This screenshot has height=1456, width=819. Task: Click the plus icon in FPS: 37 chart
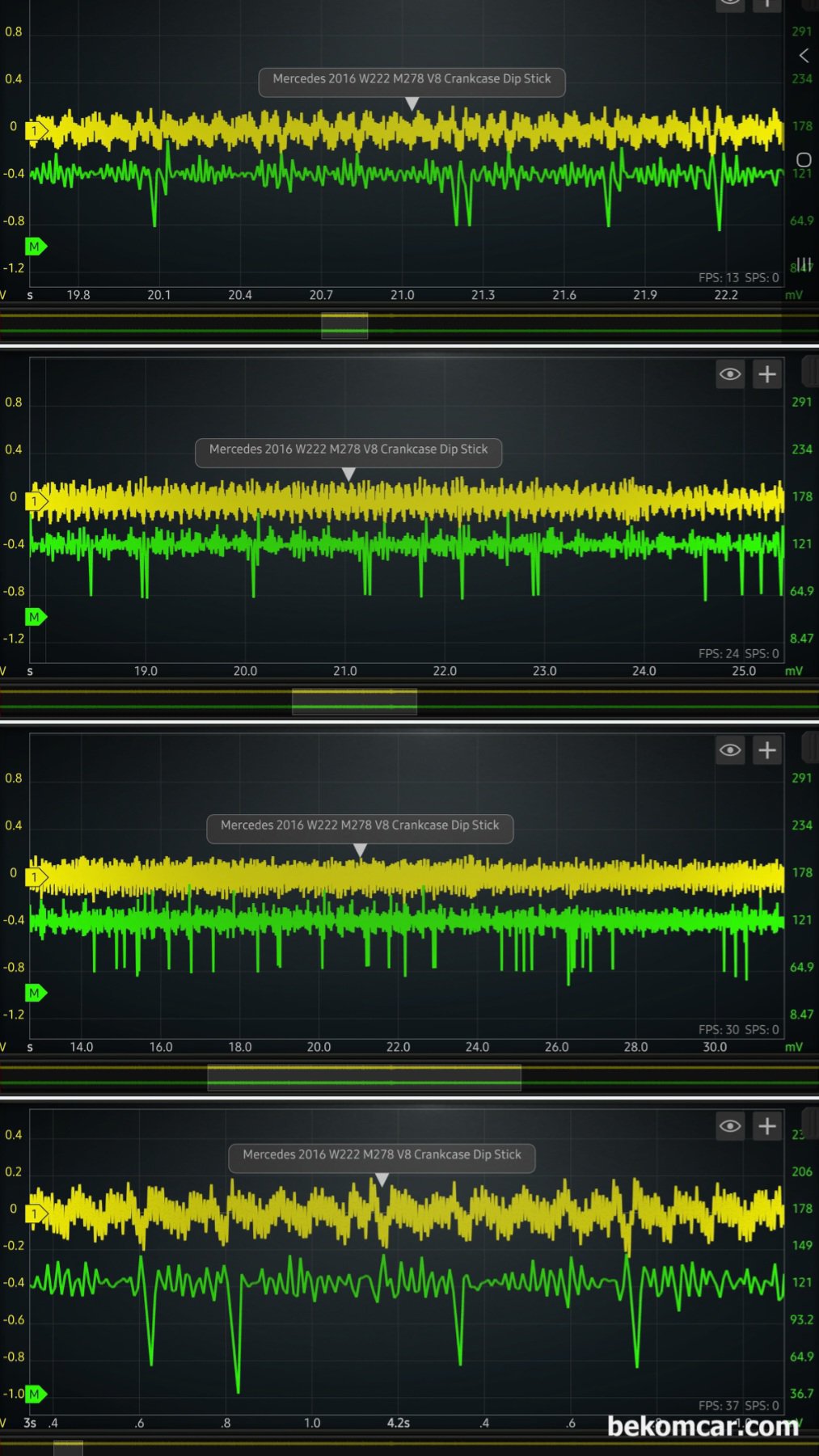766,1126
